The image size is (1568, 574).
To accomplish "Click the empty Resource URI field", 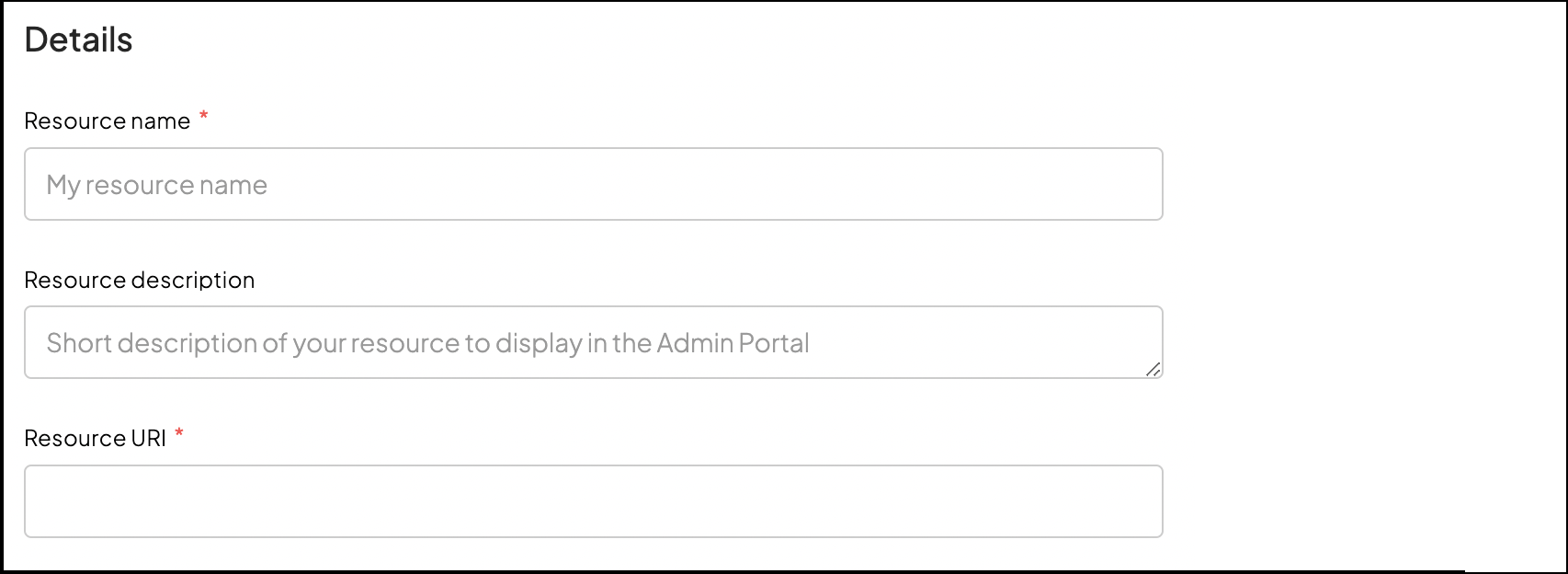I will [593, 501].
